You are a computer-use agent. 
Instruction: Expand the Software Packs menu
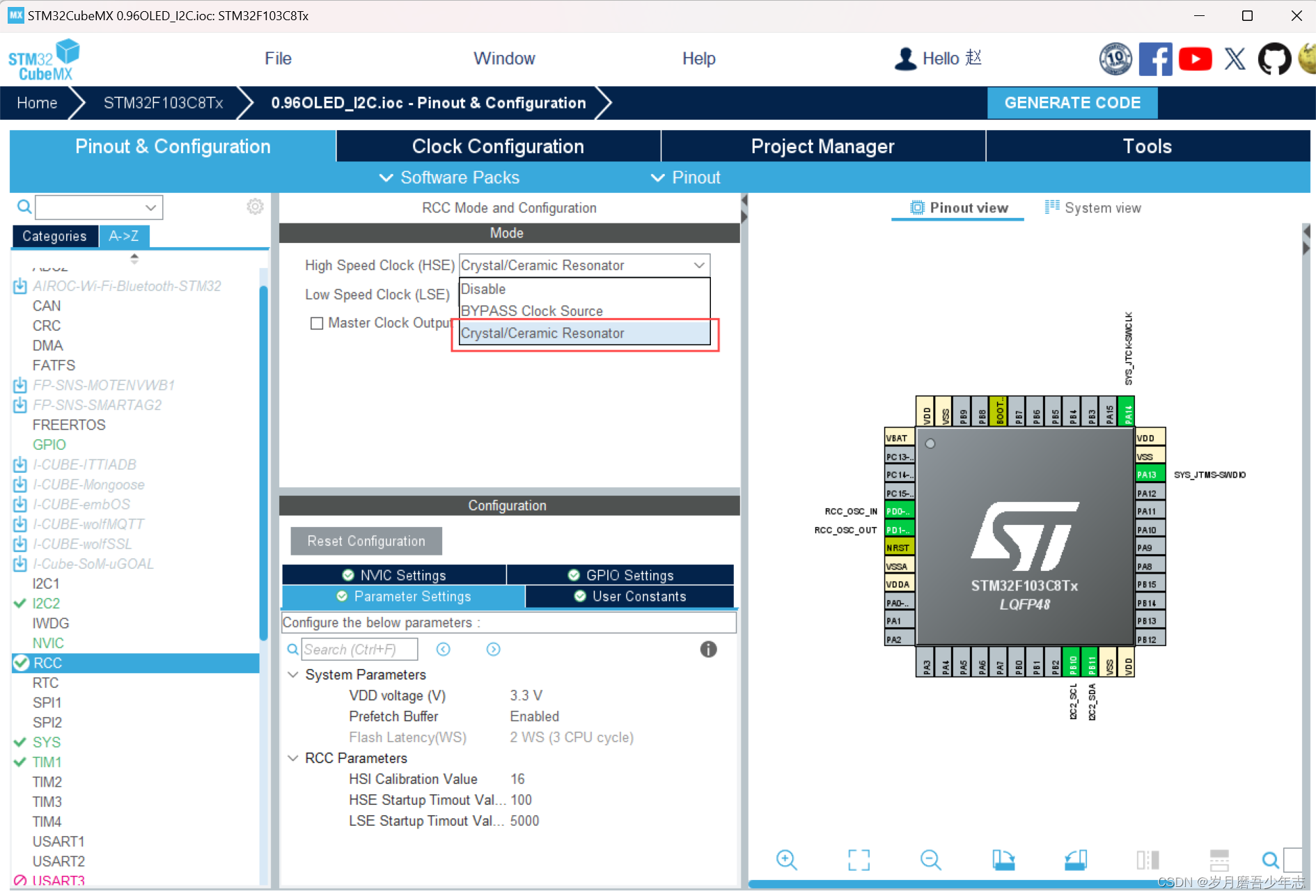click(x=449, y=178)
